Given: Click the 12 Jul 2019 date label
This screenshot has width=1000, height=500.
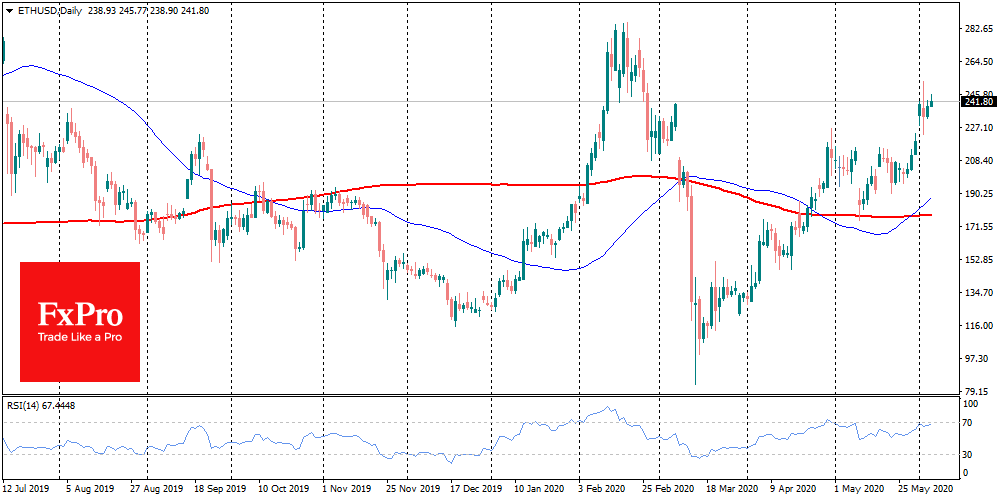Looking at the screenshot, I should pyautogui.click(x=27, y=487).
